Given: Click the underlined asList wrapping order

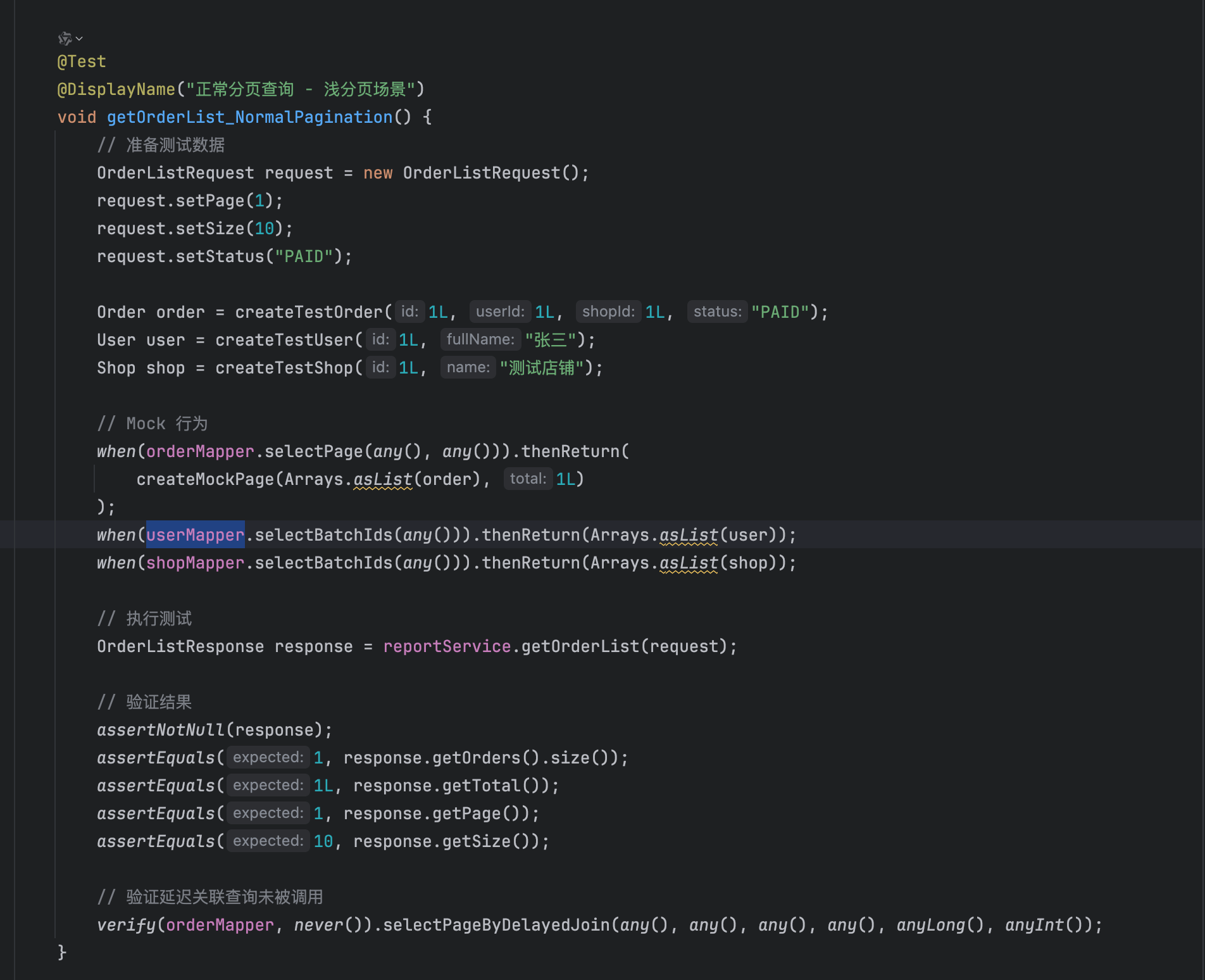Looking at the screenshot, I should [382, 479].
